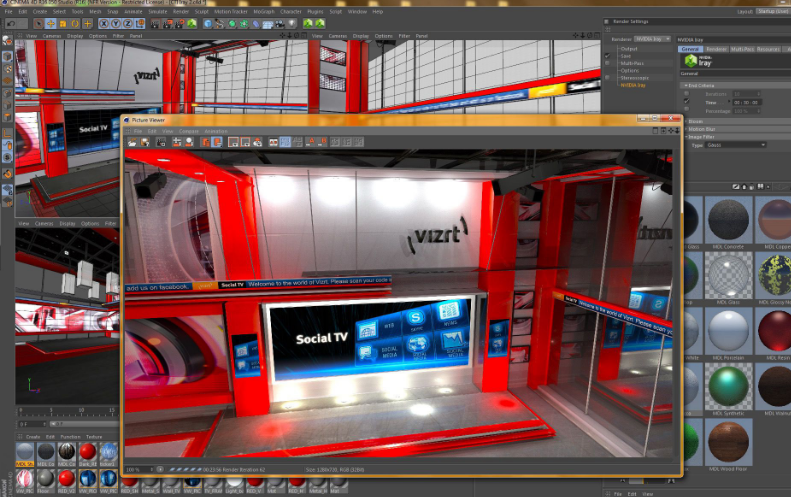Select the Move tool in main toolbar
The height and width of the screenshot is (497, 791).
coord(51,24)
